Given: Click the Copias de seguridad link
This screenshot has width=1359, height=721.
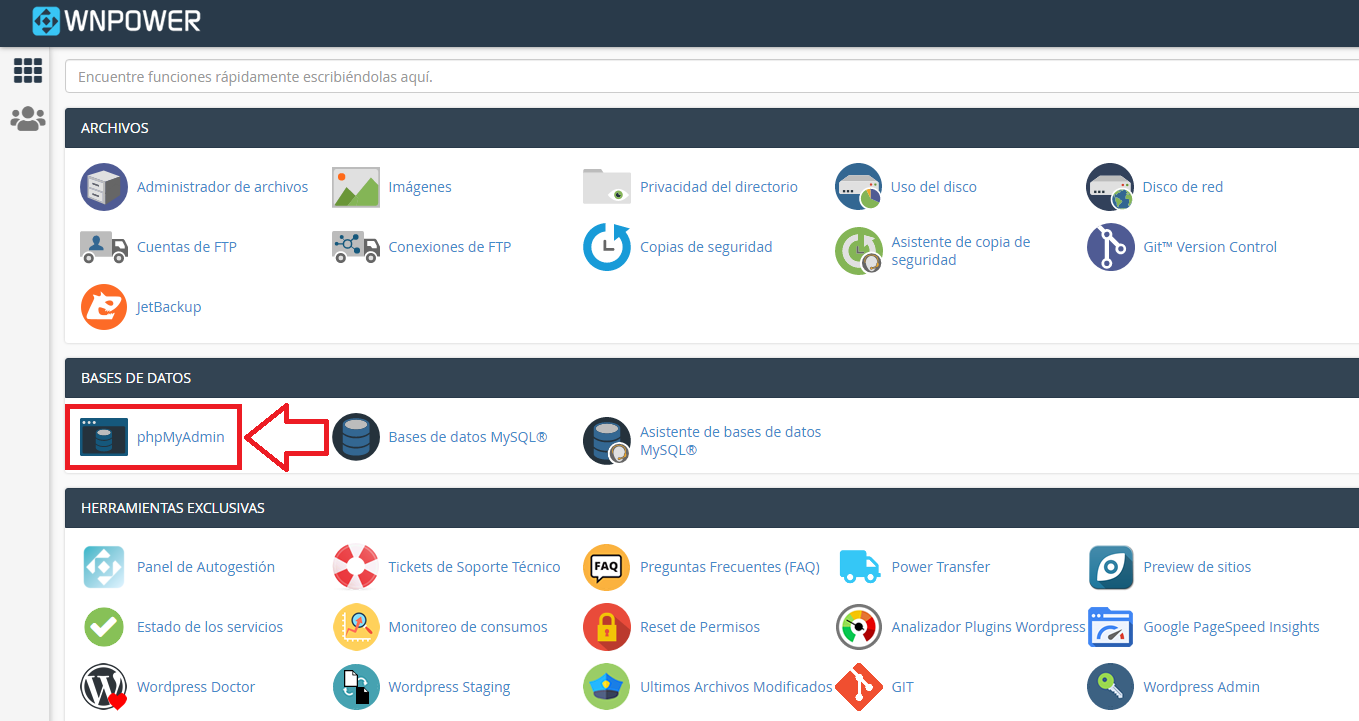Looking at the screenshot, I should [x=706, y=247].
